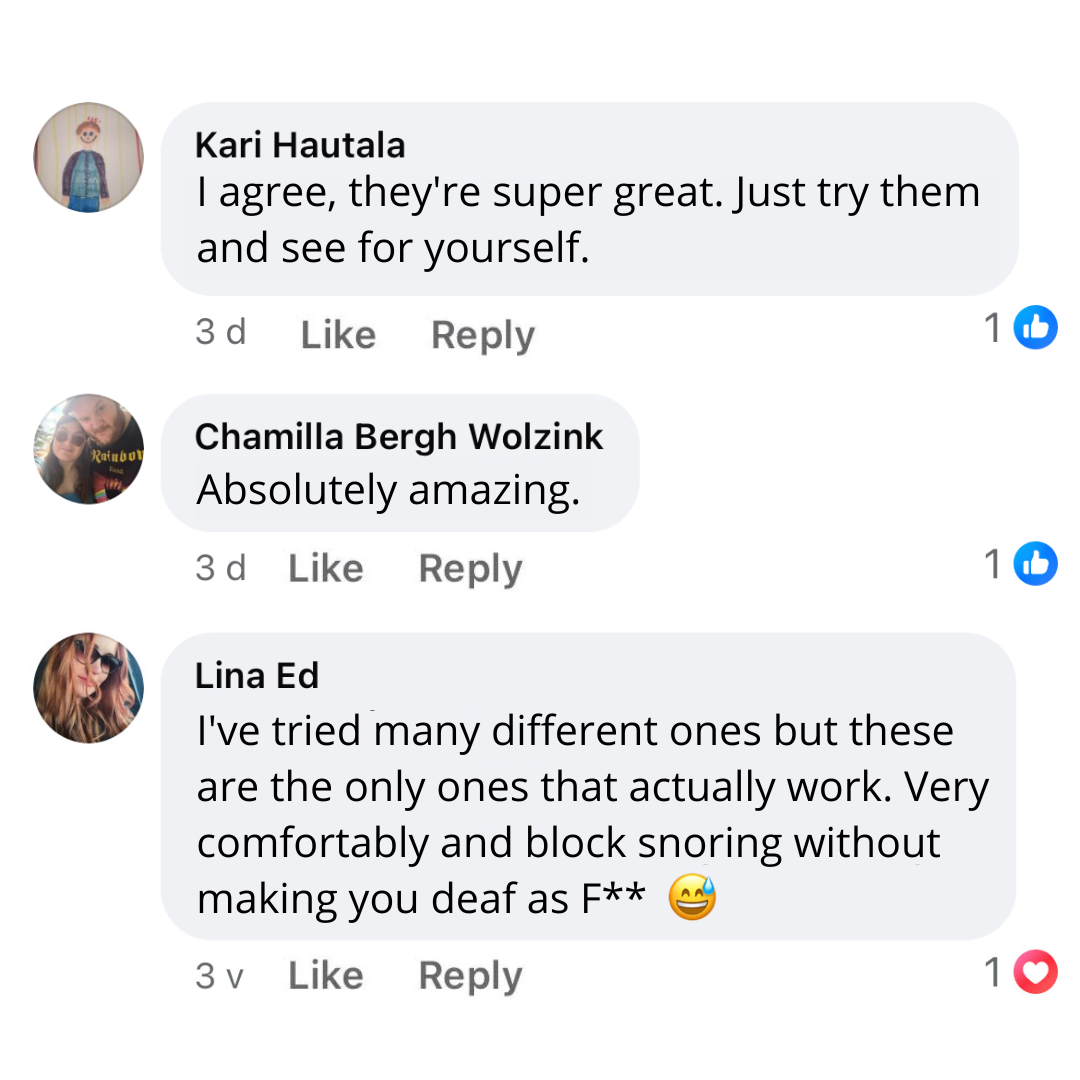Reply to Kari Hautala's comment
Viewport: 1080px width, 1080px height.
pyautogui.click(x=483, y=335)
